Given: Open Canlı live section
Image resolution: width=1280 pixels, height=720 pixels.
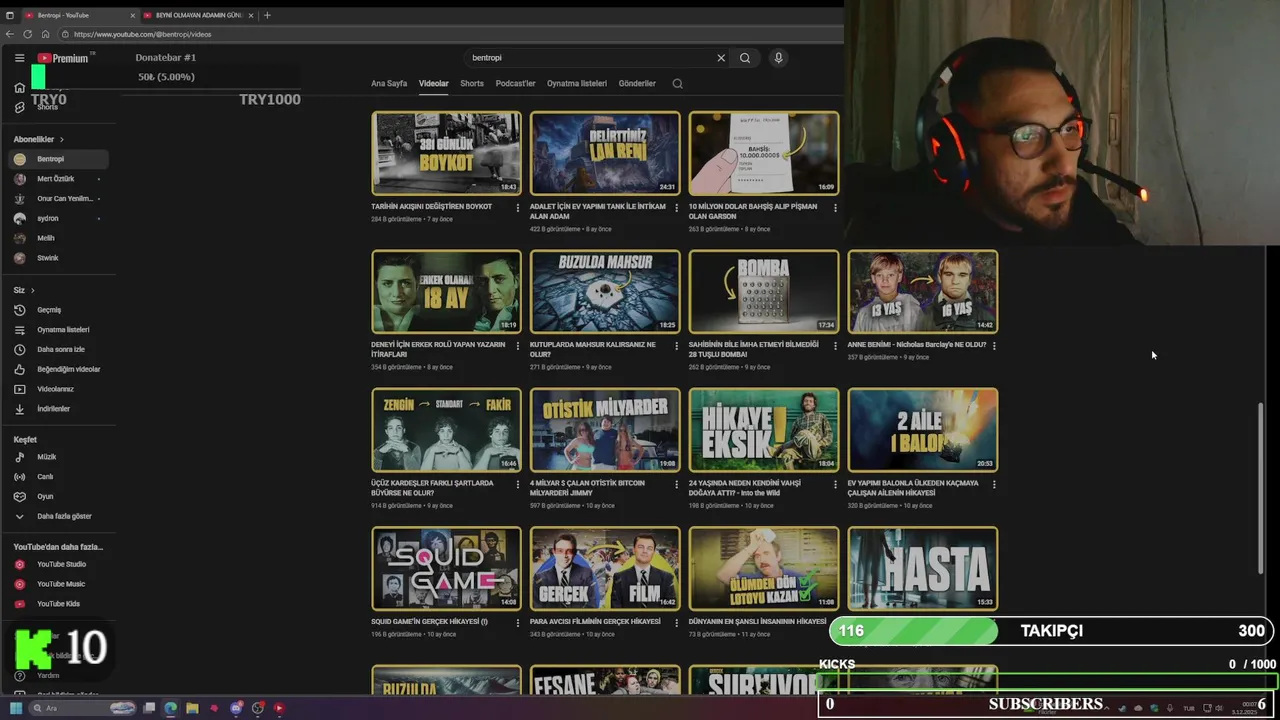Looking at the screenshot, I should tap(60, 477).
